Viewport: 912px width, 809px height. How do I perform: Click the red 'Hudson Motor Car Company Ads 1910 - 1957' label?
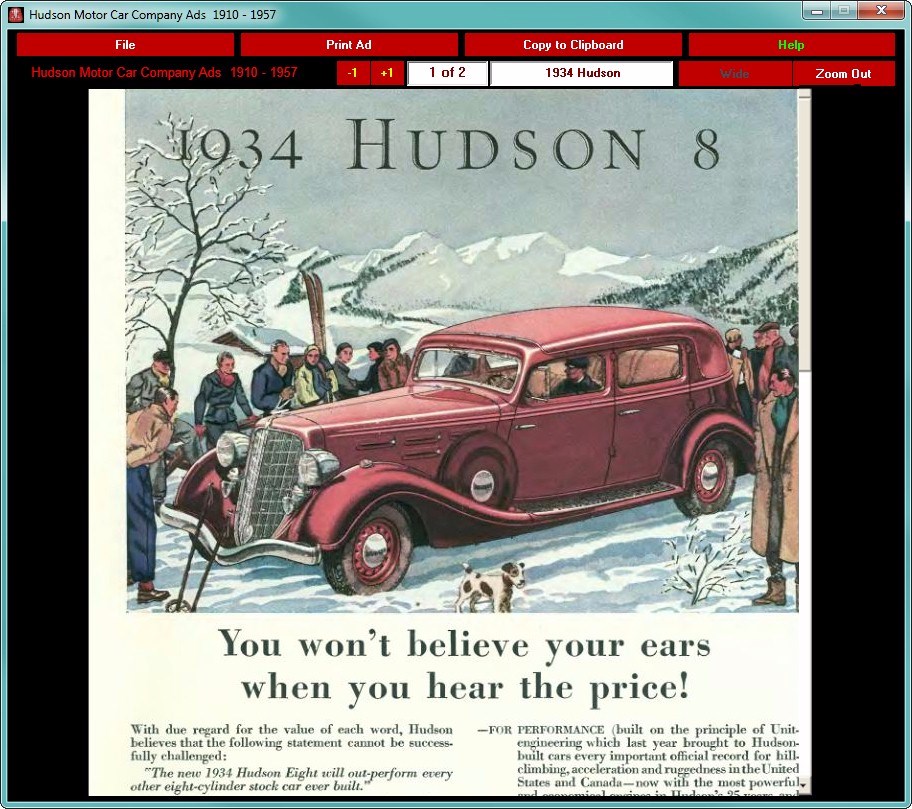click(x=164, y=73)
